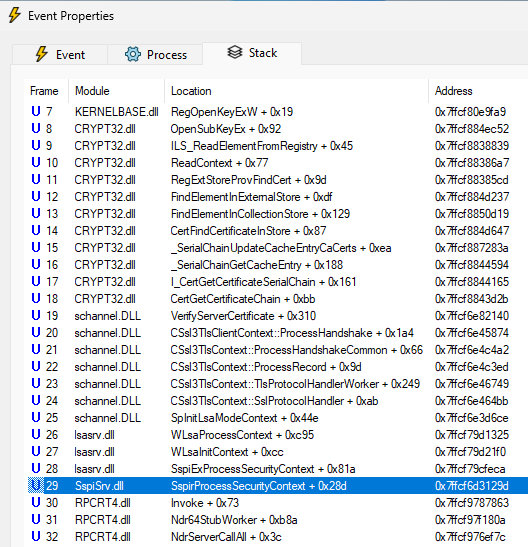Image resolution: width=528 pixels, height=547 pixels.
Task: Click 'FindElementInCollectionStore + 0x129' entry
Action: coord(260,214)
